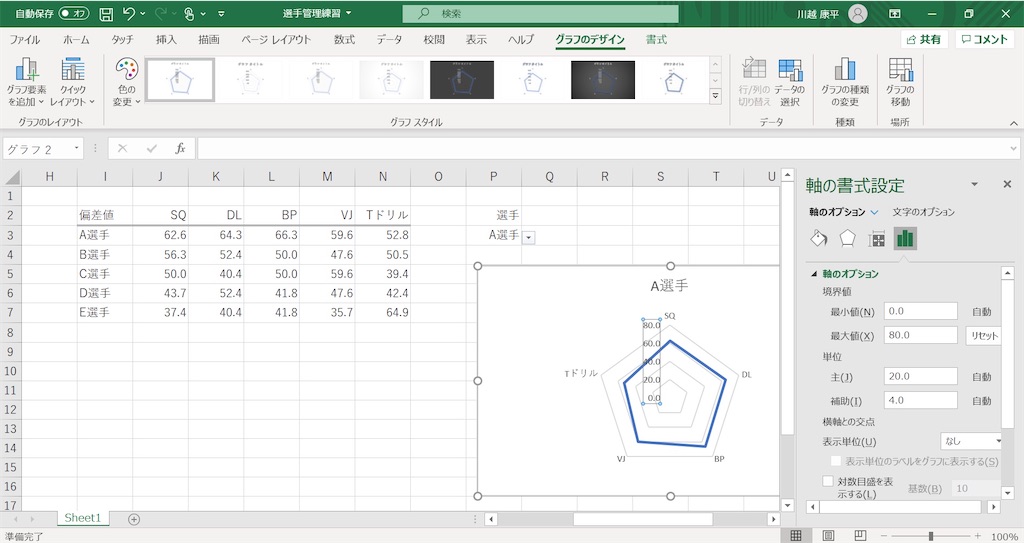This screenshot has height=543, width=1024.
Task: Open the ページレイアウト tab
Action: [x=276, y=39]
